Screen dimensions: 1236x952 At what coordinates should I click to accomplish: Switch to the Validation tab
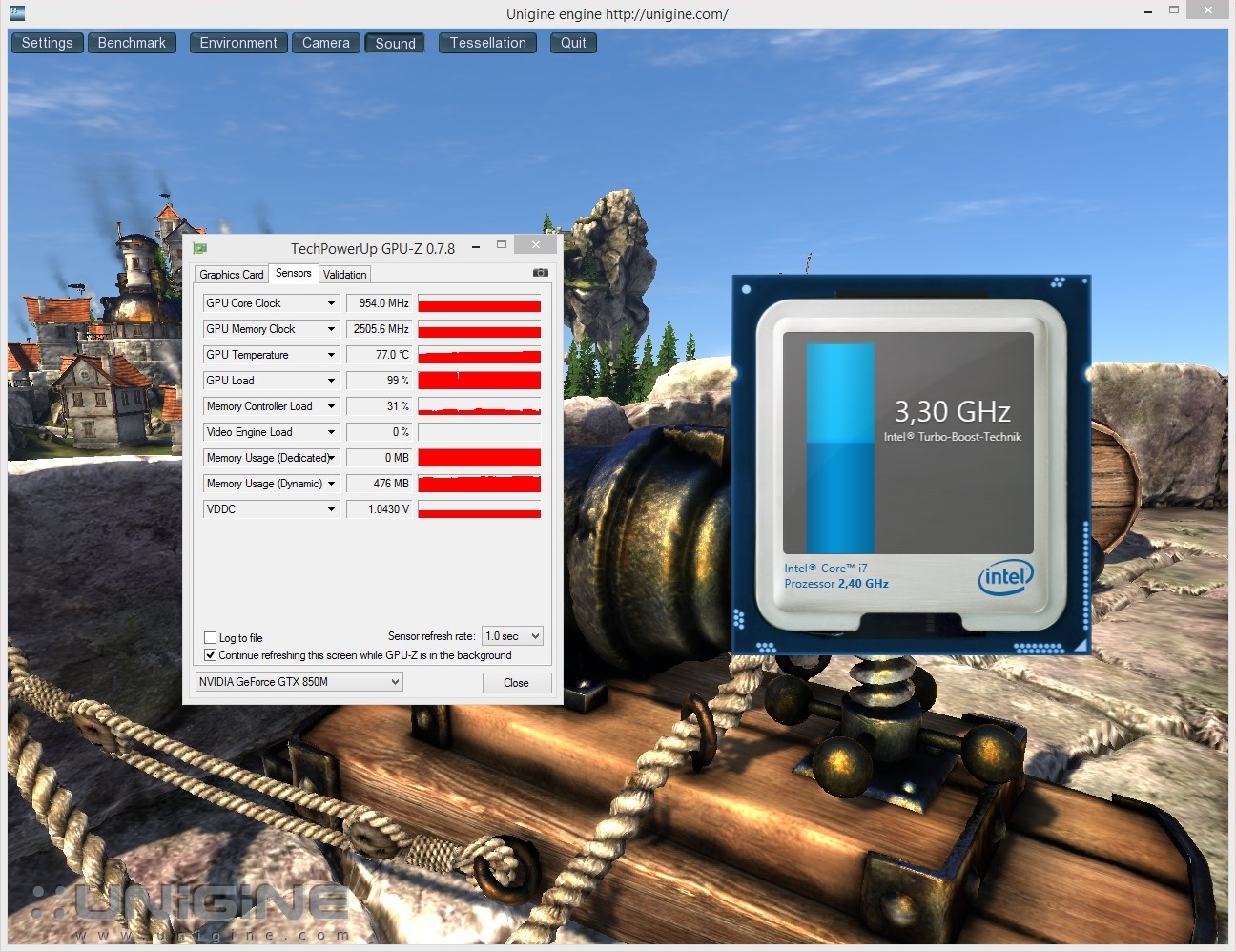pos(345,275)
